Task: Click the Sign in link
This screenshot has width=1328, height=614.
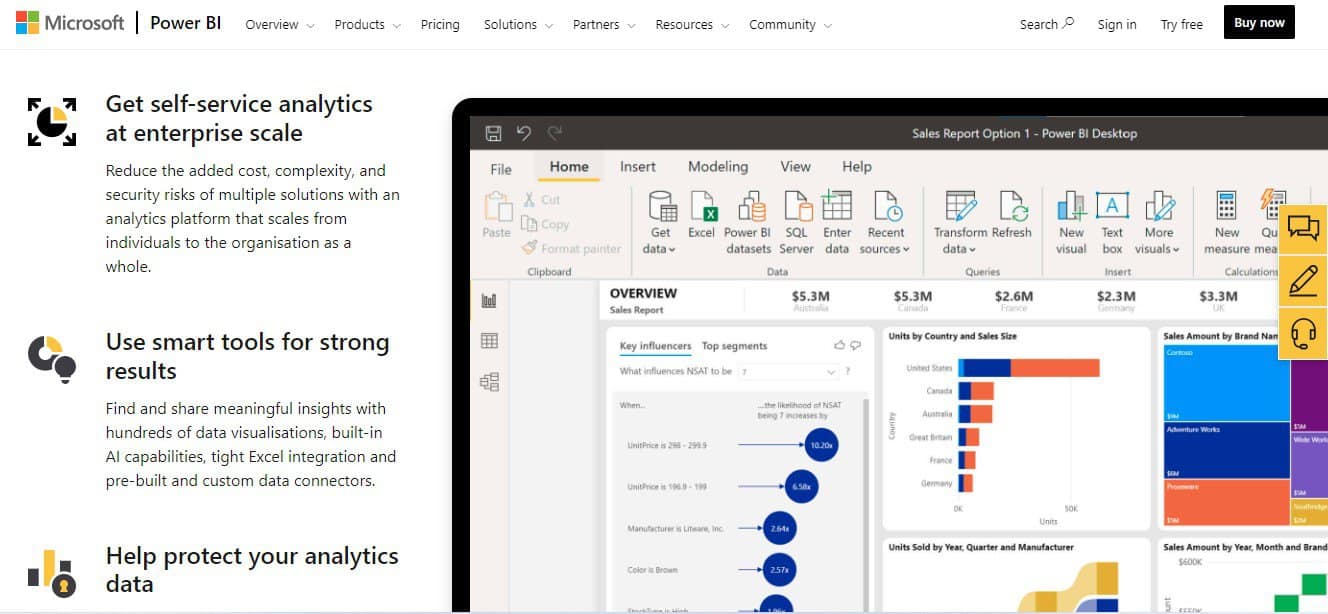Action: pos(1117,25)
